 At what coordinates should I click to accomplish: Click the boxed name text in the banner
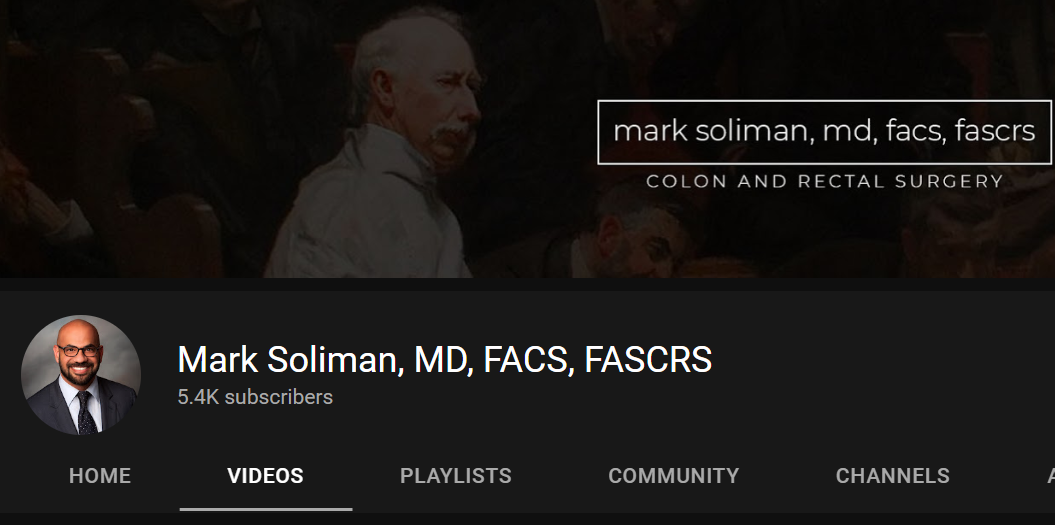[824, 132]
